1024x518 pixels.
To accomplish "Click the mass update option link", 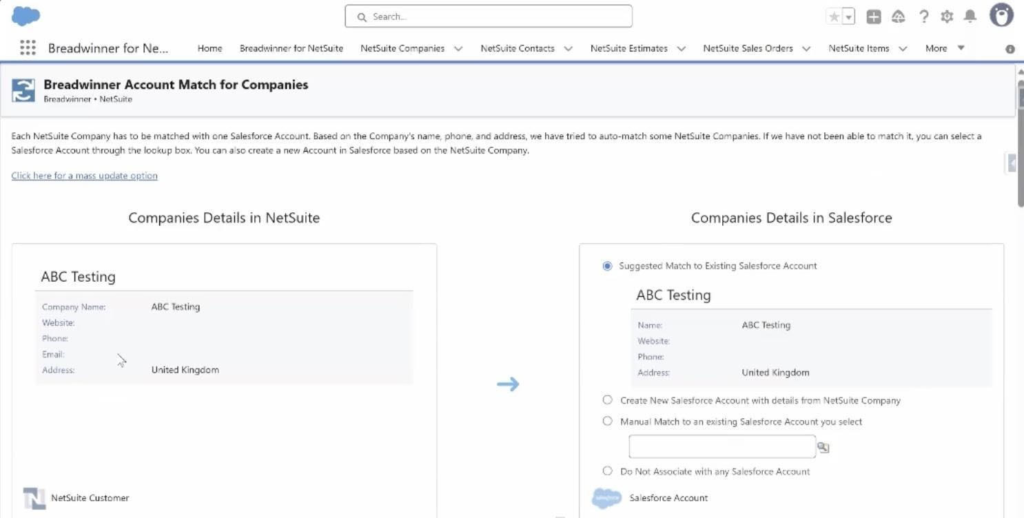I will tap(84, 176).
